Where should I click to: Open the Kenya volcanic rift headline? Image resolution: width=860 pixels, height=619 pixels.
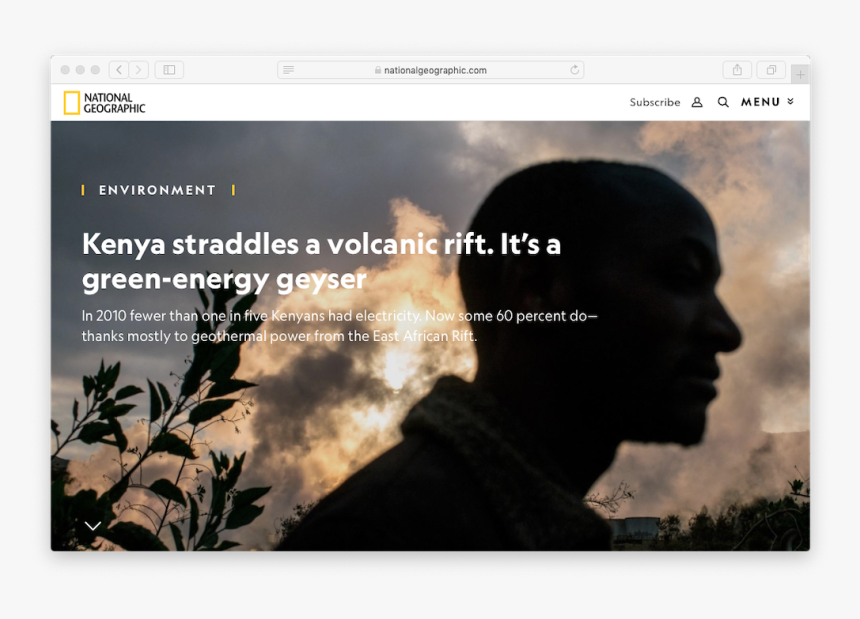click(x=321, y=261)
